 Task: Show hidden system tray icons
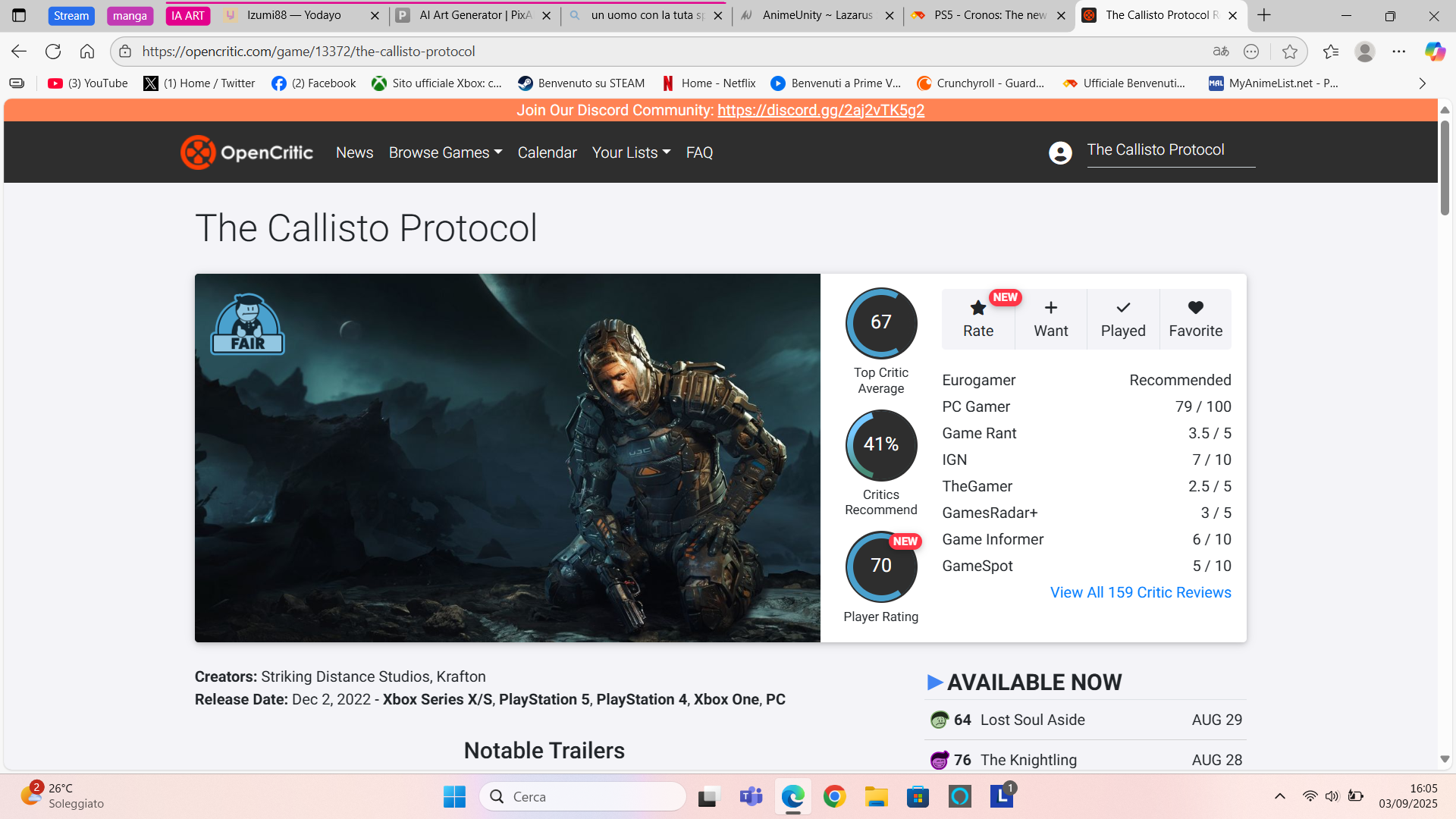tap(1280, 796)
